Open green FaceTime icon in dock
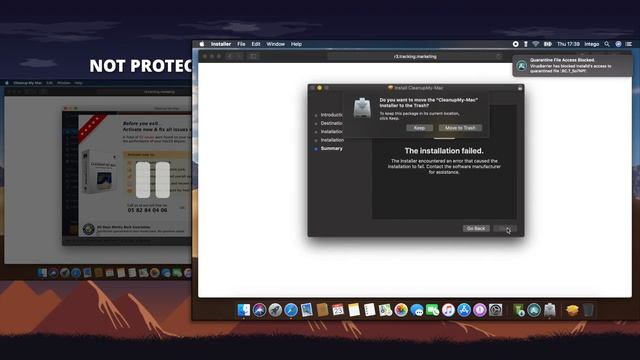 pos(432,310)
